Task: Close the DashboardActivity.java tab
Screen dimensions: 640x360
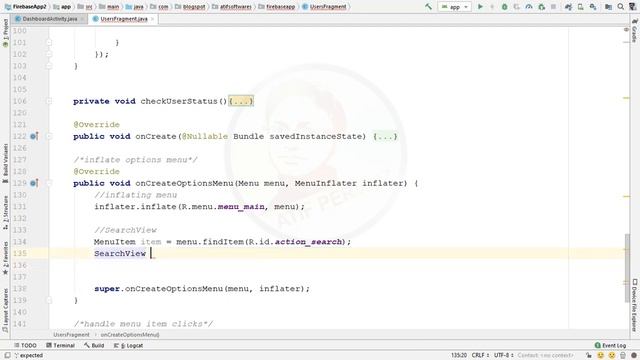Action: [82, 19]
